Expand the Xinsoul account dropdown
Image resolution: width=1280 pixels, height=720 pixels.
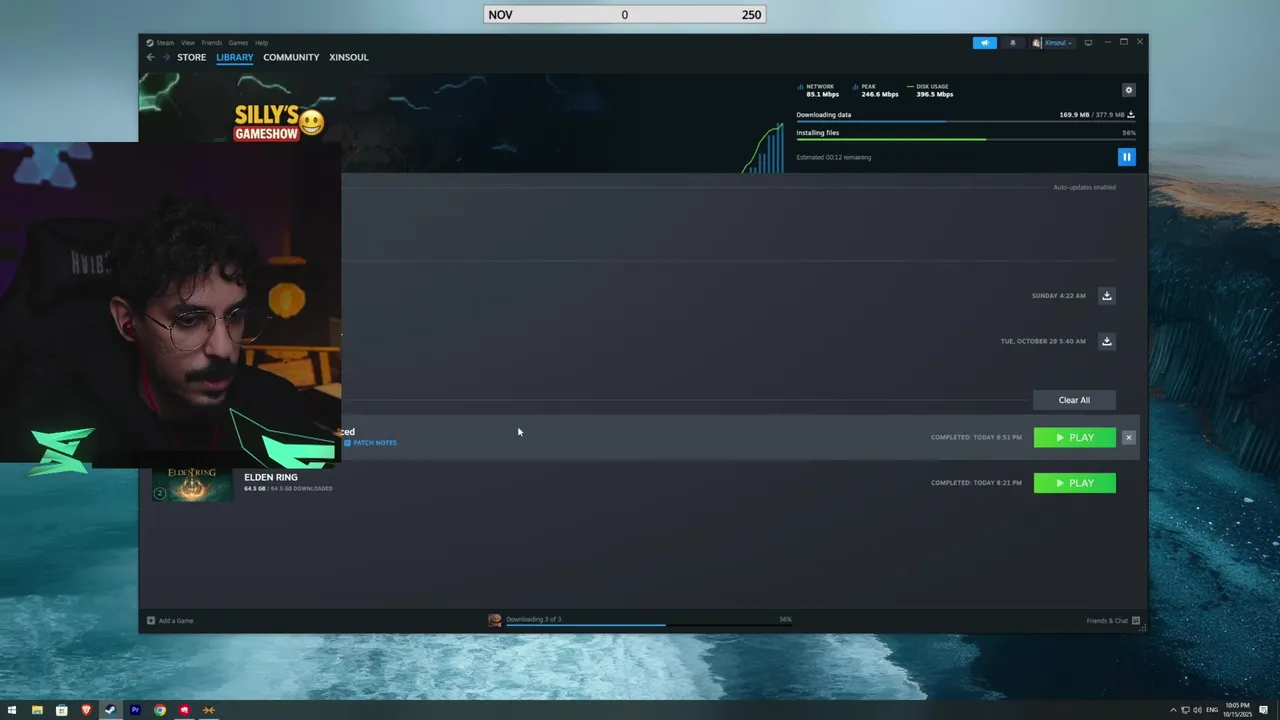pos(1053,43)
